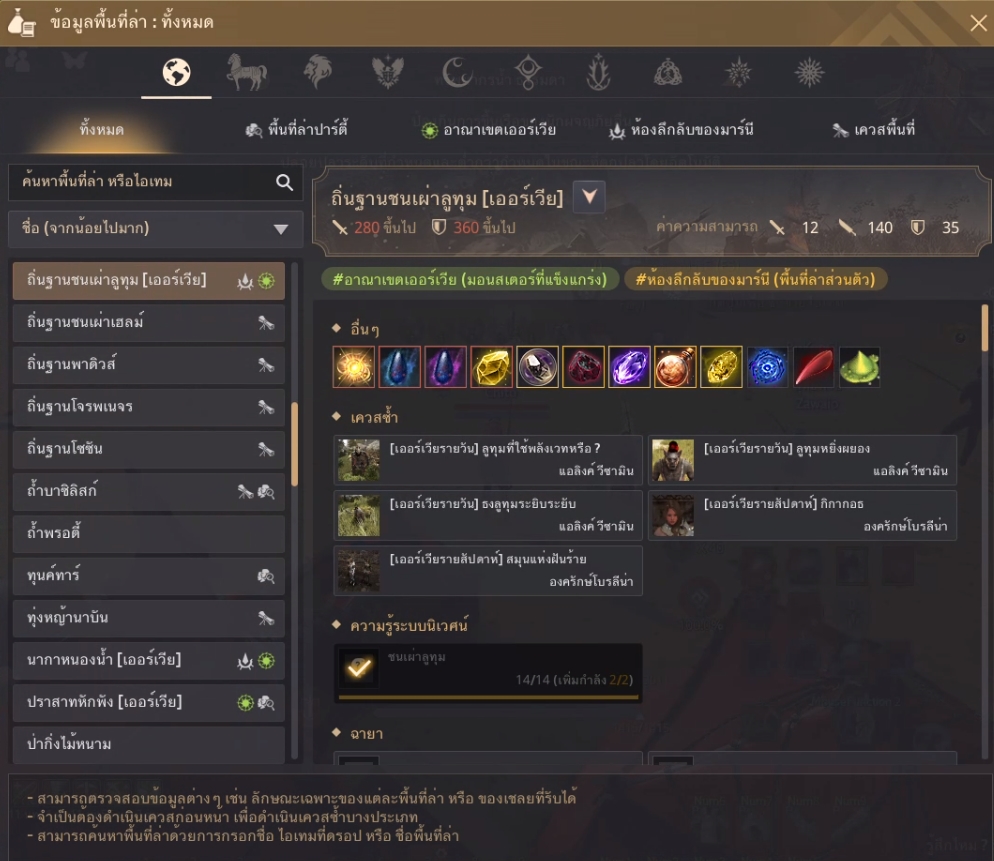Click the red feather drop item
994x861 pixels.
[x=813, y=366]
